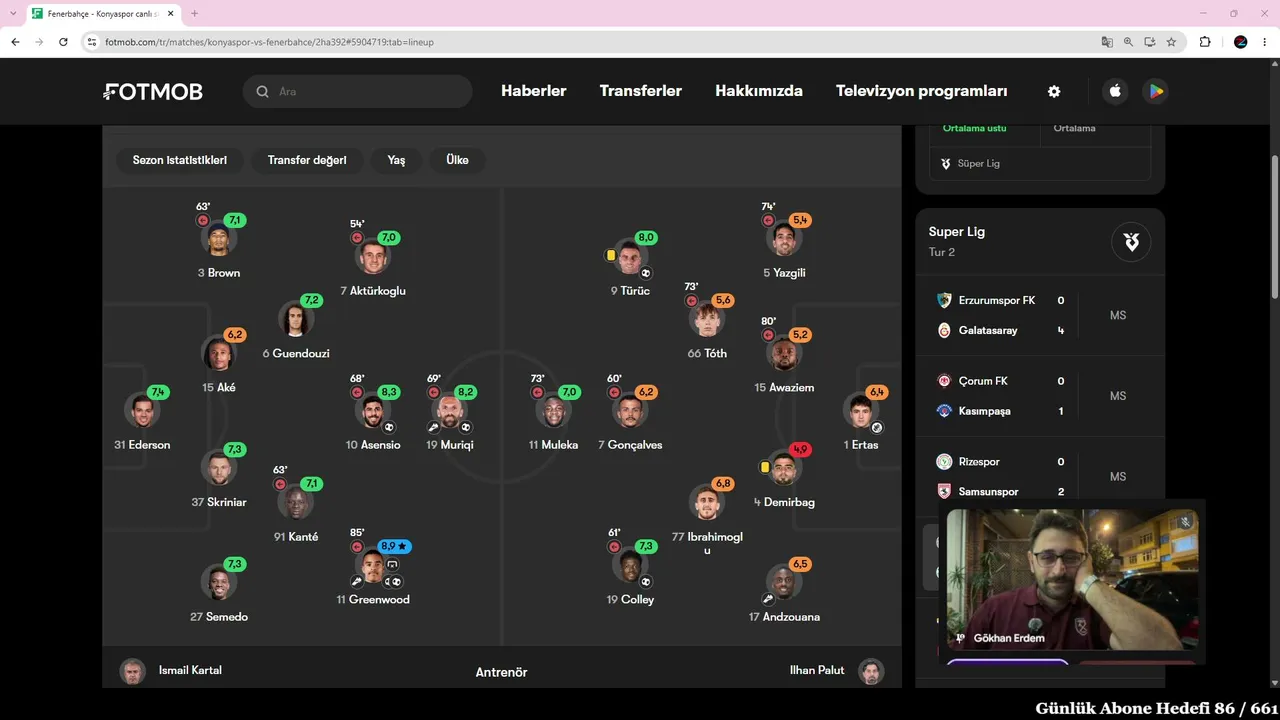
Task: Open Tóth's player photo
Action: pyautogui.click(x=707, y=320)
